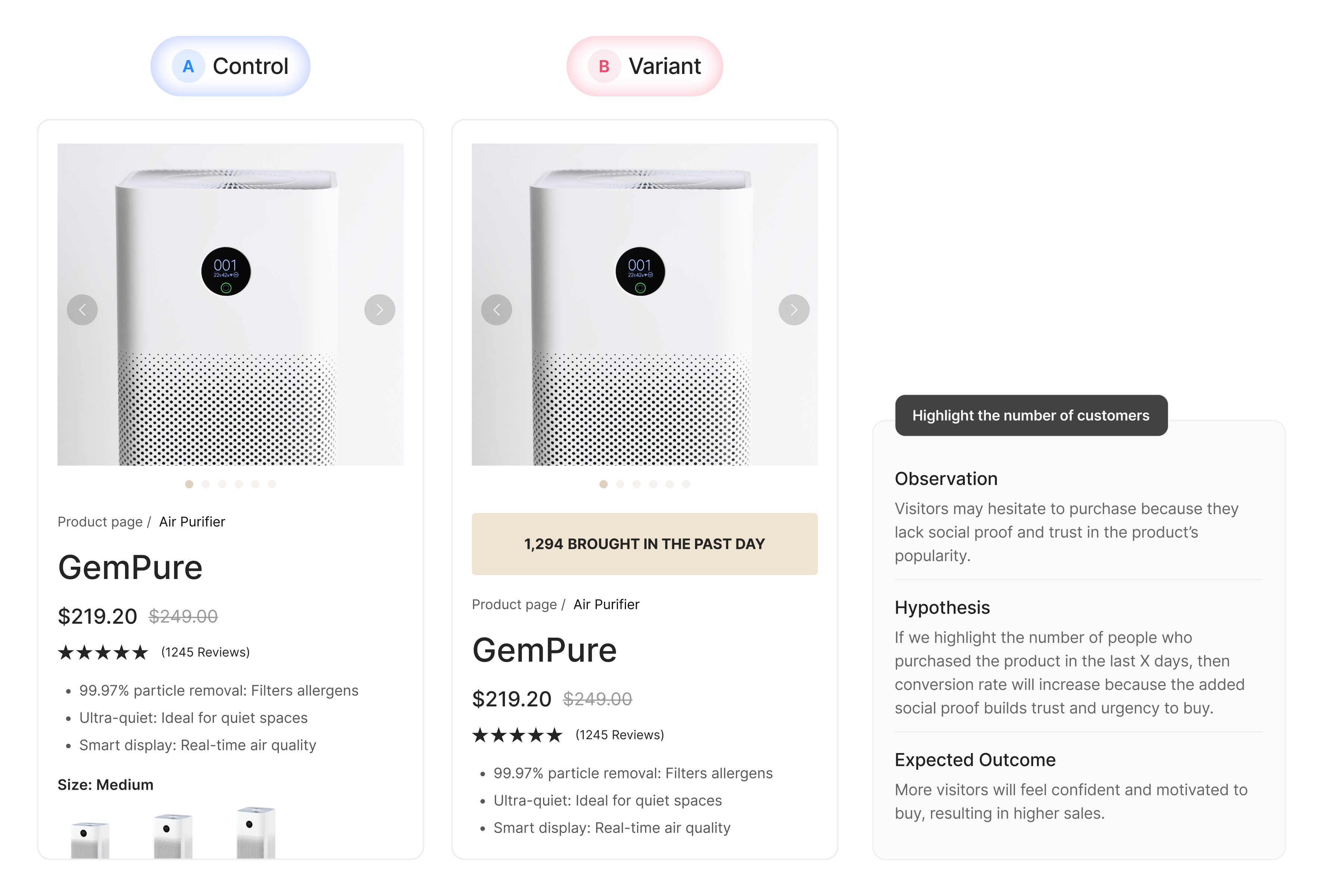Select last carousel dot in Control

272,484
